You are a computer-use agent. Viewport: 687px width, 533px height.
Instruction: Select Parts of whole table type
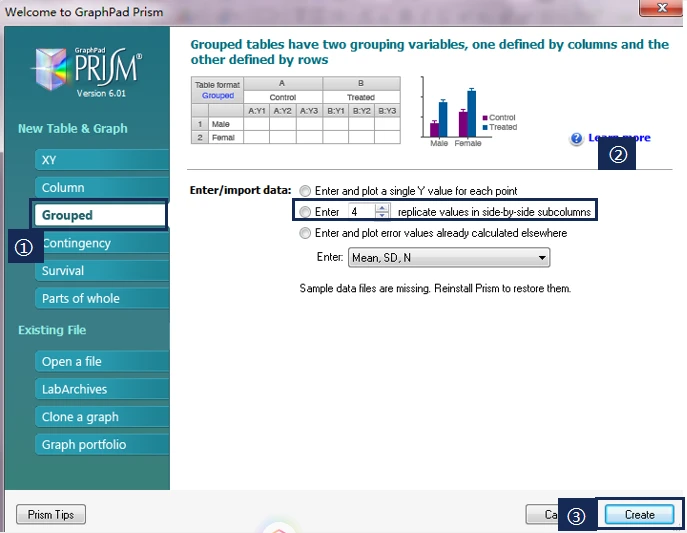point(102,298)
